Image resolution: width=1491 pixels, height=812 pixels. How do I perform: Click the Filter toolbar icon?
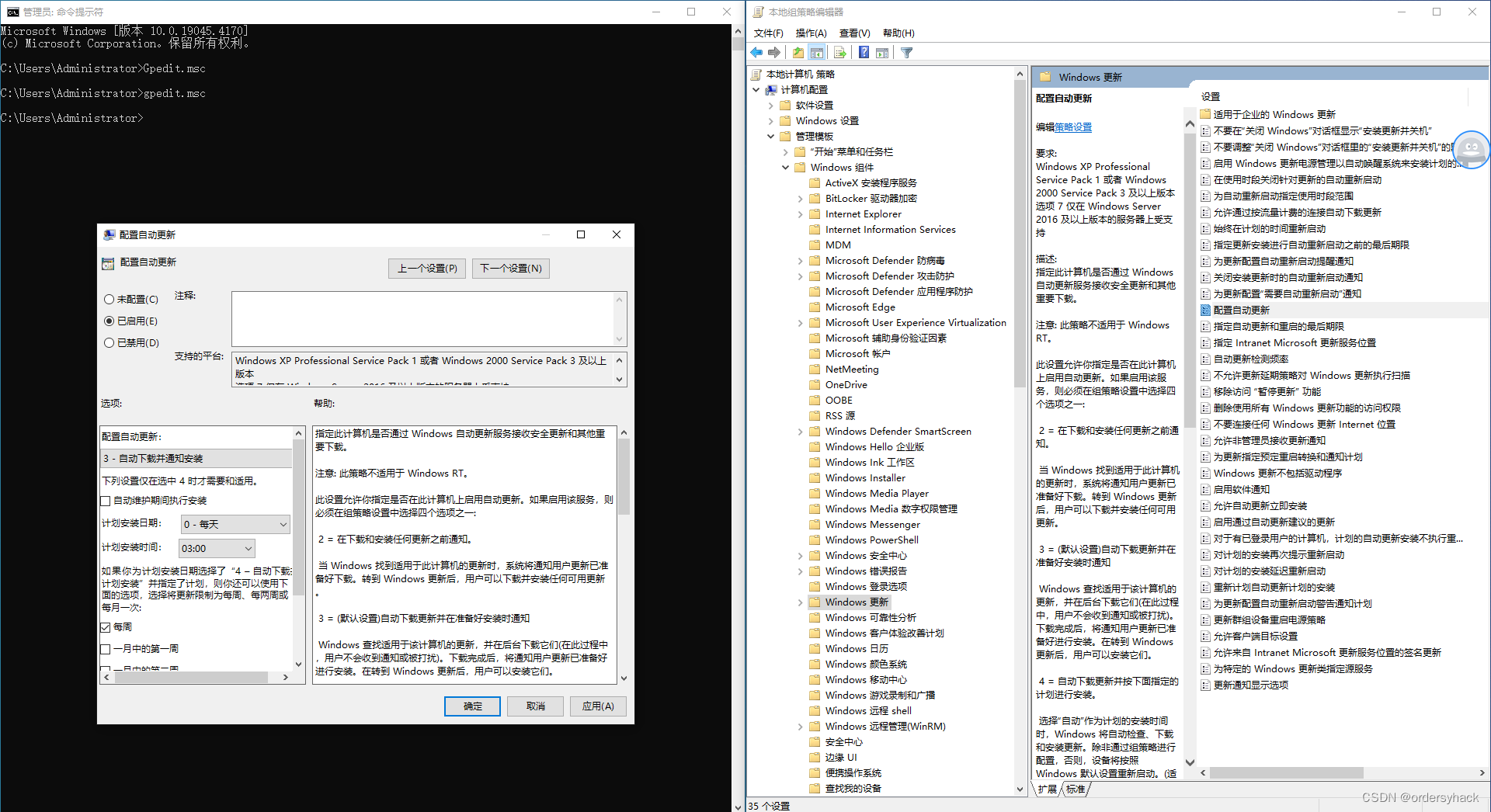[906, 52]
